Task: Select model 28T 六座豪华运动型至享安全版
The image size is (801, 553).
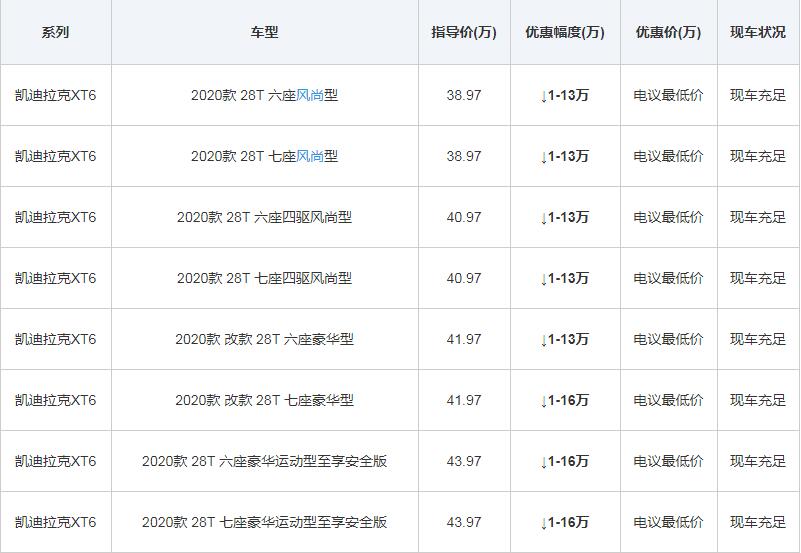Action: [x=264, y=461]
